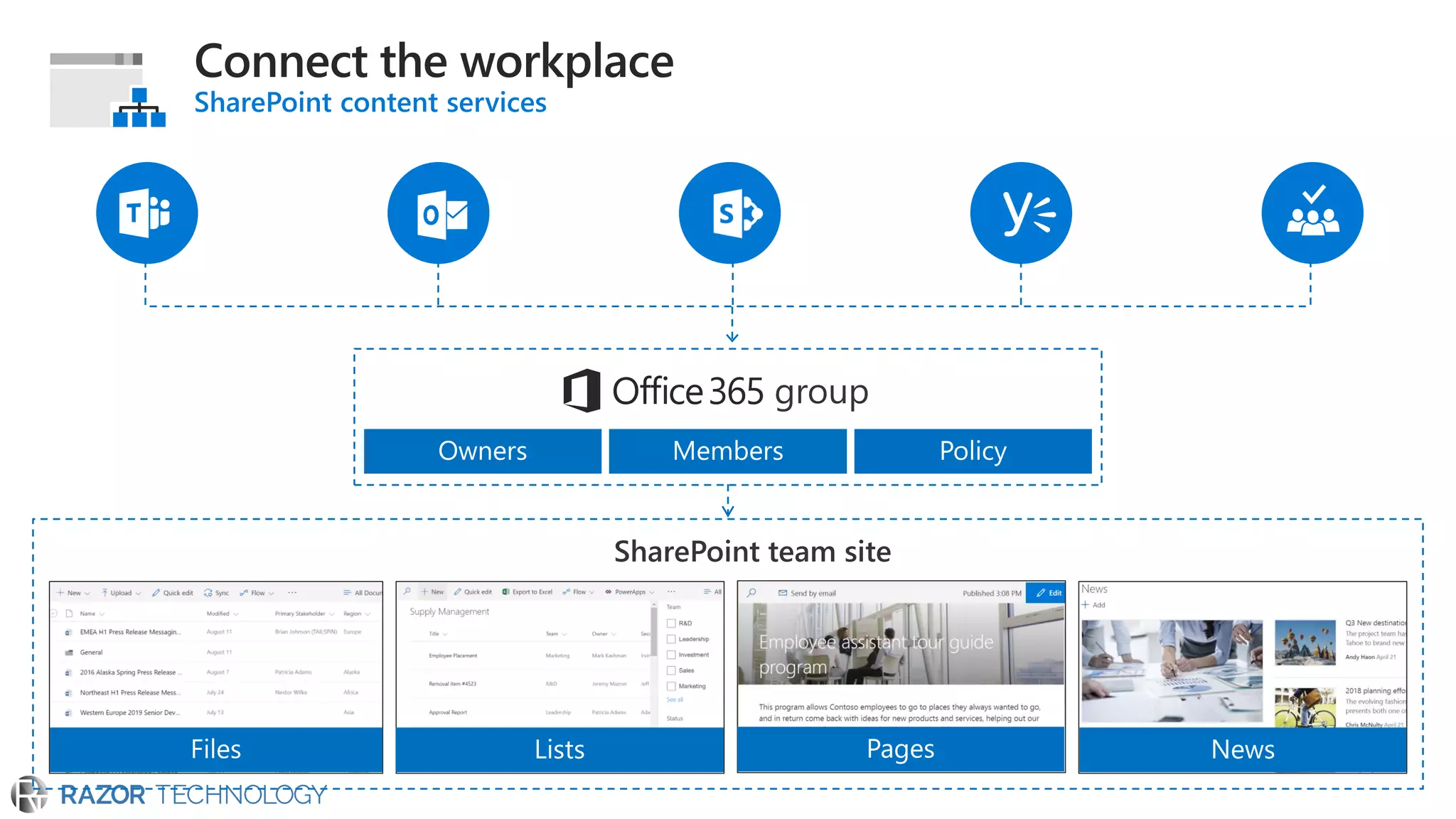The image size is (1456, 819).
Task: Check the Leadership team filter checkbox
Action: click(x=671, y=638)
